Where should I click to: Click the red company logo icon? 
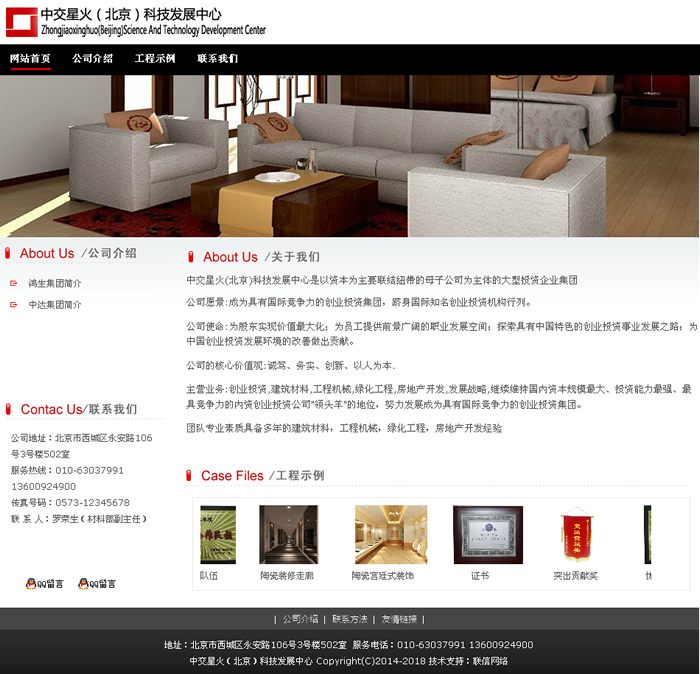(21, 22)
